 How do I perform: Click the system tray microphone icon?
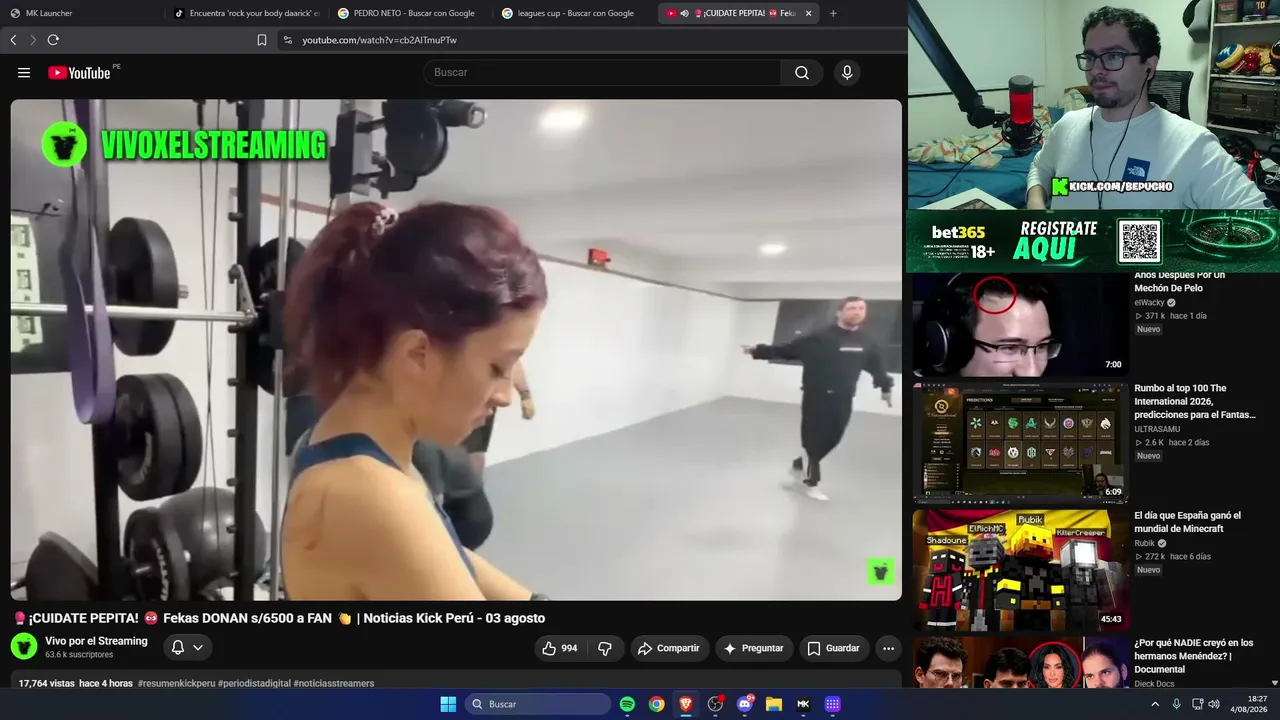point(1176,704)
